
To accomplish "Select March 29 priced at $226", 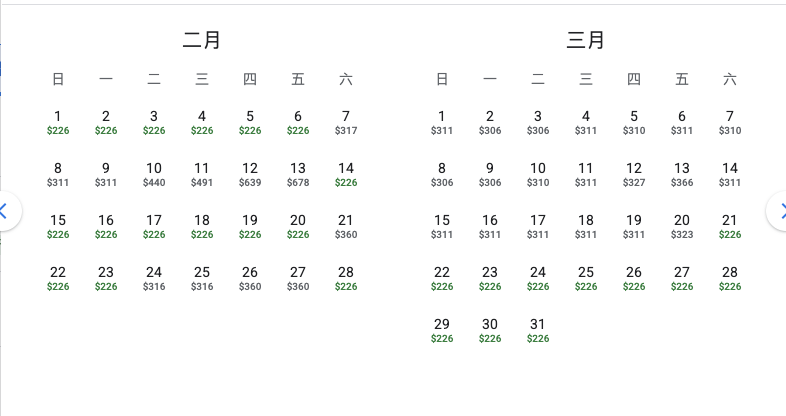I will [442, 330].
